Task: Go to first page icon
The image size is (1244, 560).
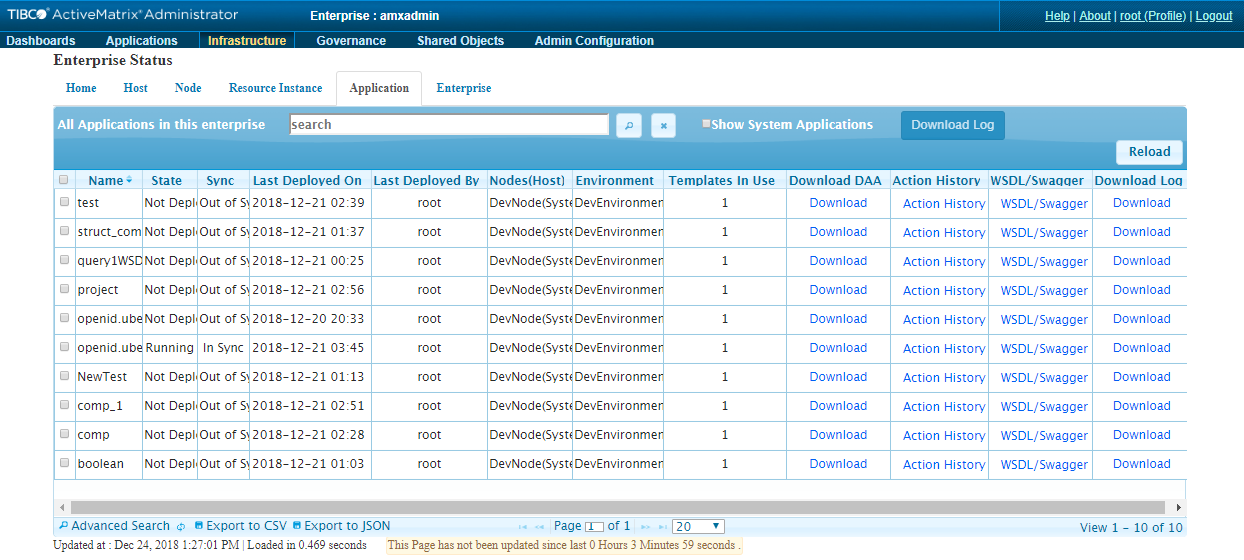Action: 523,527
